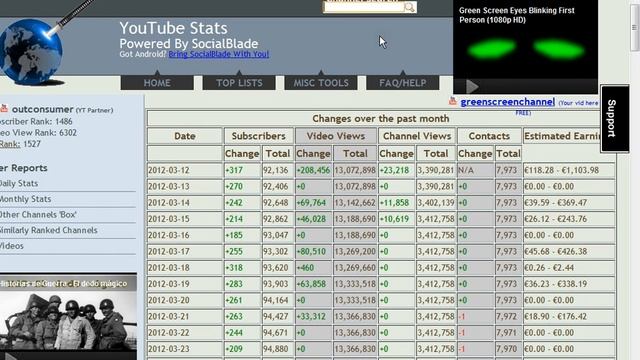
Task: Open the TOP LISTS menu
Action: coord(239,83)
